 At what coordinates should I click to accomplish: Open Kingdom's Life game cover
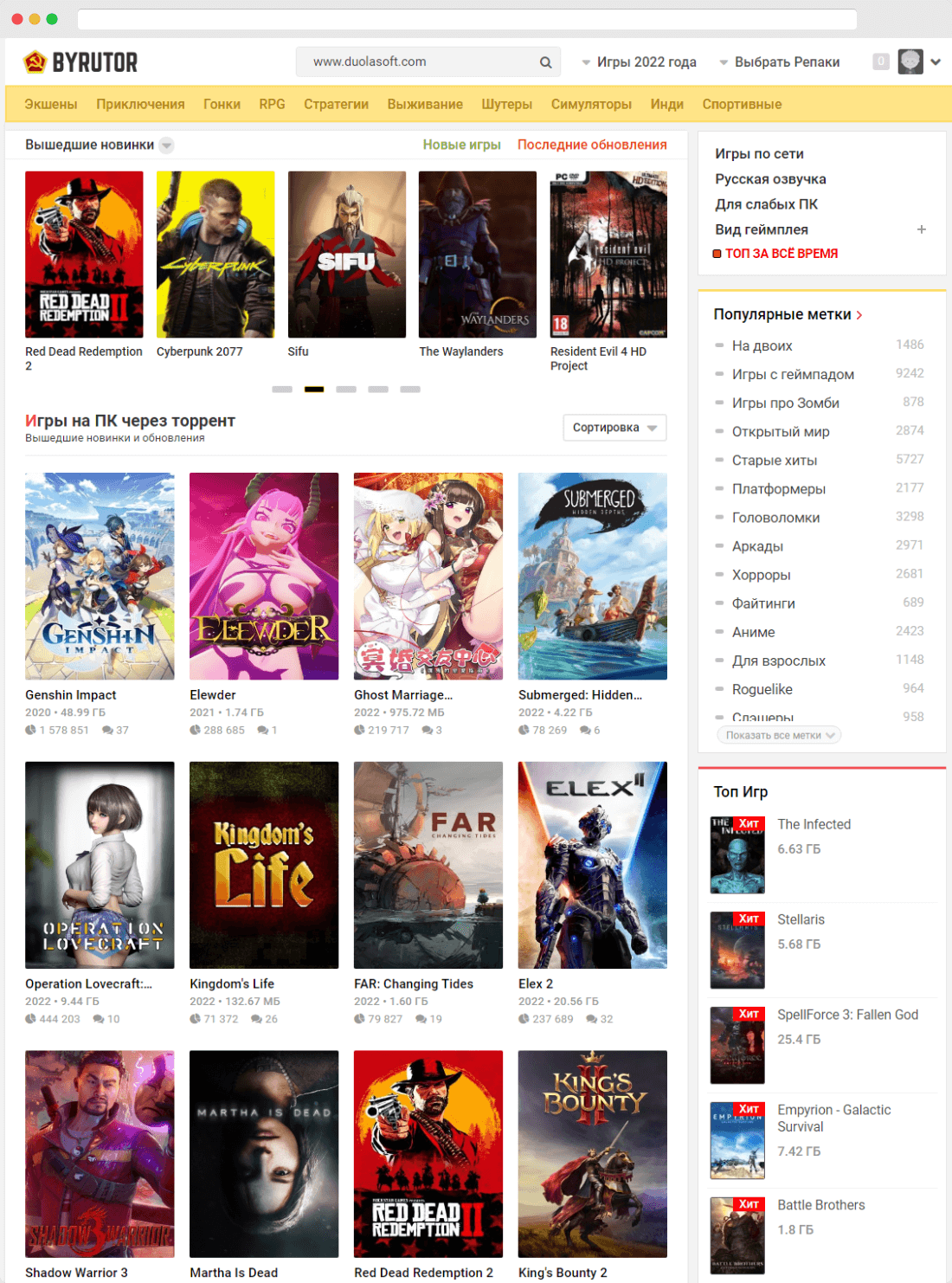pos(264,866)
